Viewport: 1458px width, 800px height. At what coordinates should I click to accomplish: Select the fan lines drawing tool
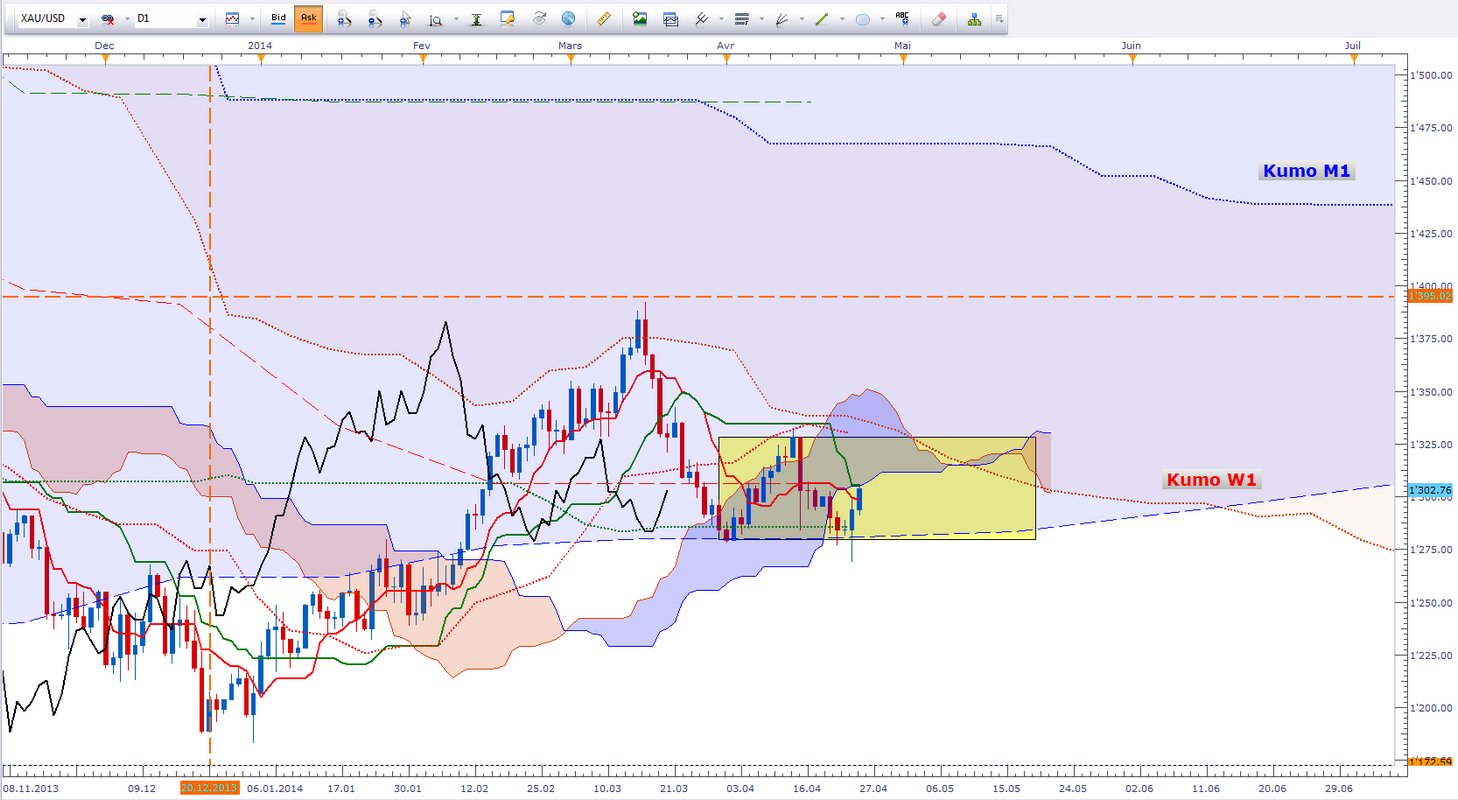coord(781,19)
